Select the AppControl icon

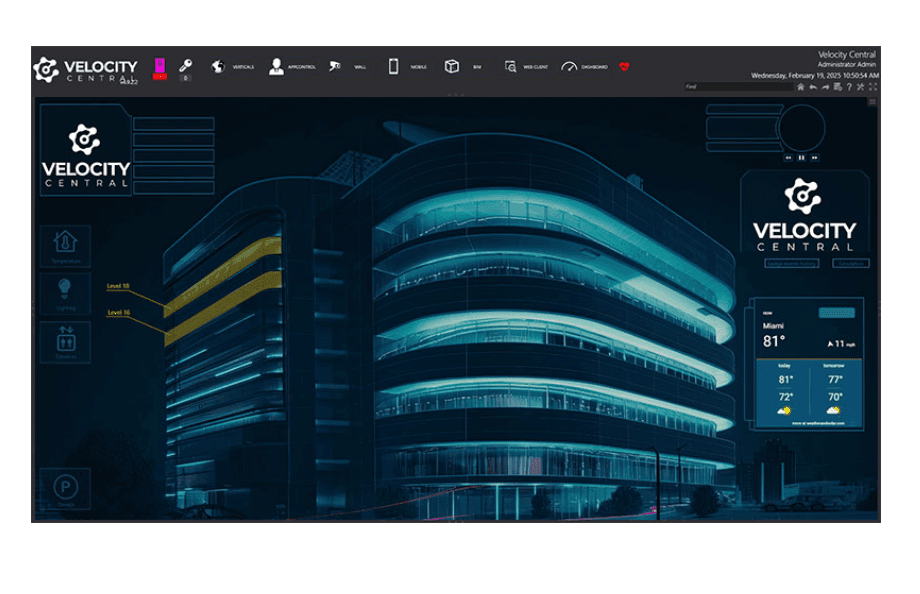275,66
